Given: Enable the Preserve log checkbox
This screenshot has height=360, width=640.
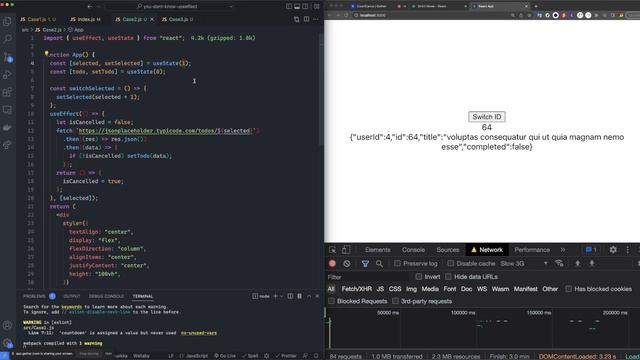Looking at the screenshot, I should (x=397, y=264).
